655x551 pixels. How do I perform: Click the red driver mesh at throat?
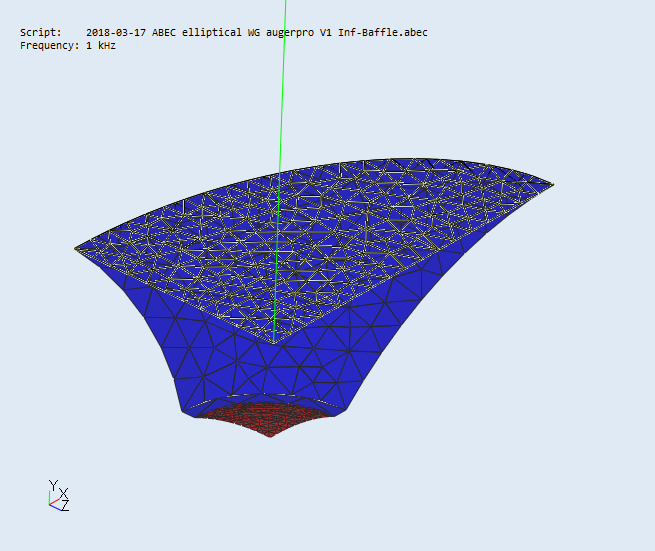coord(268,419)
